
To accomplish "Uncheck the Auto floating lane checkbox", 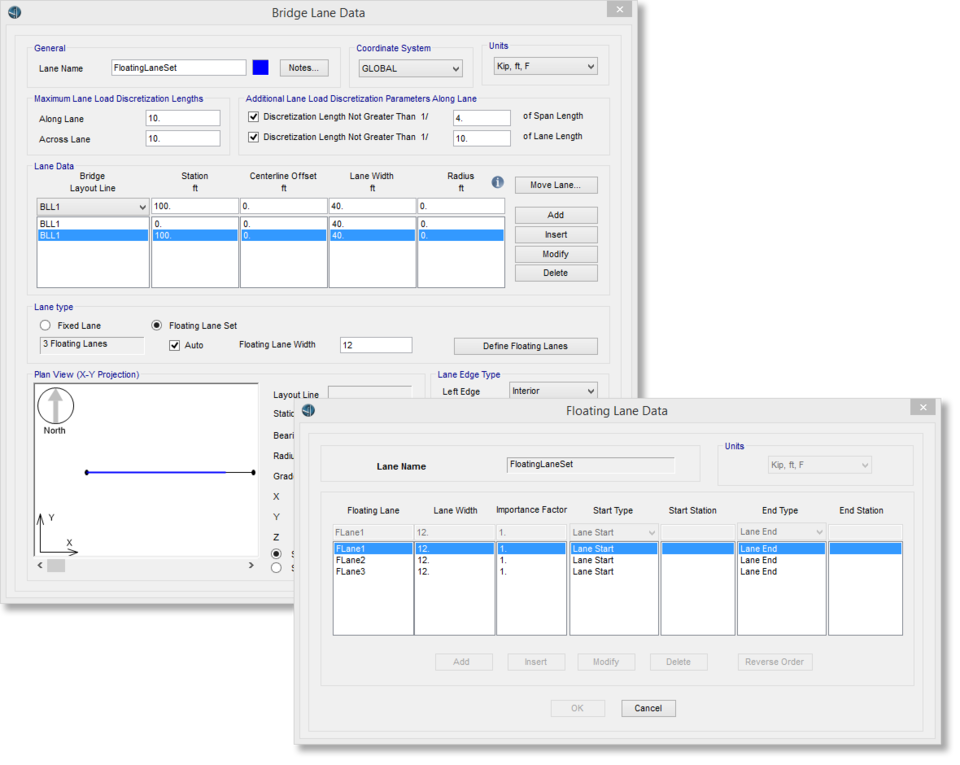I will click(x=175, y=345).
